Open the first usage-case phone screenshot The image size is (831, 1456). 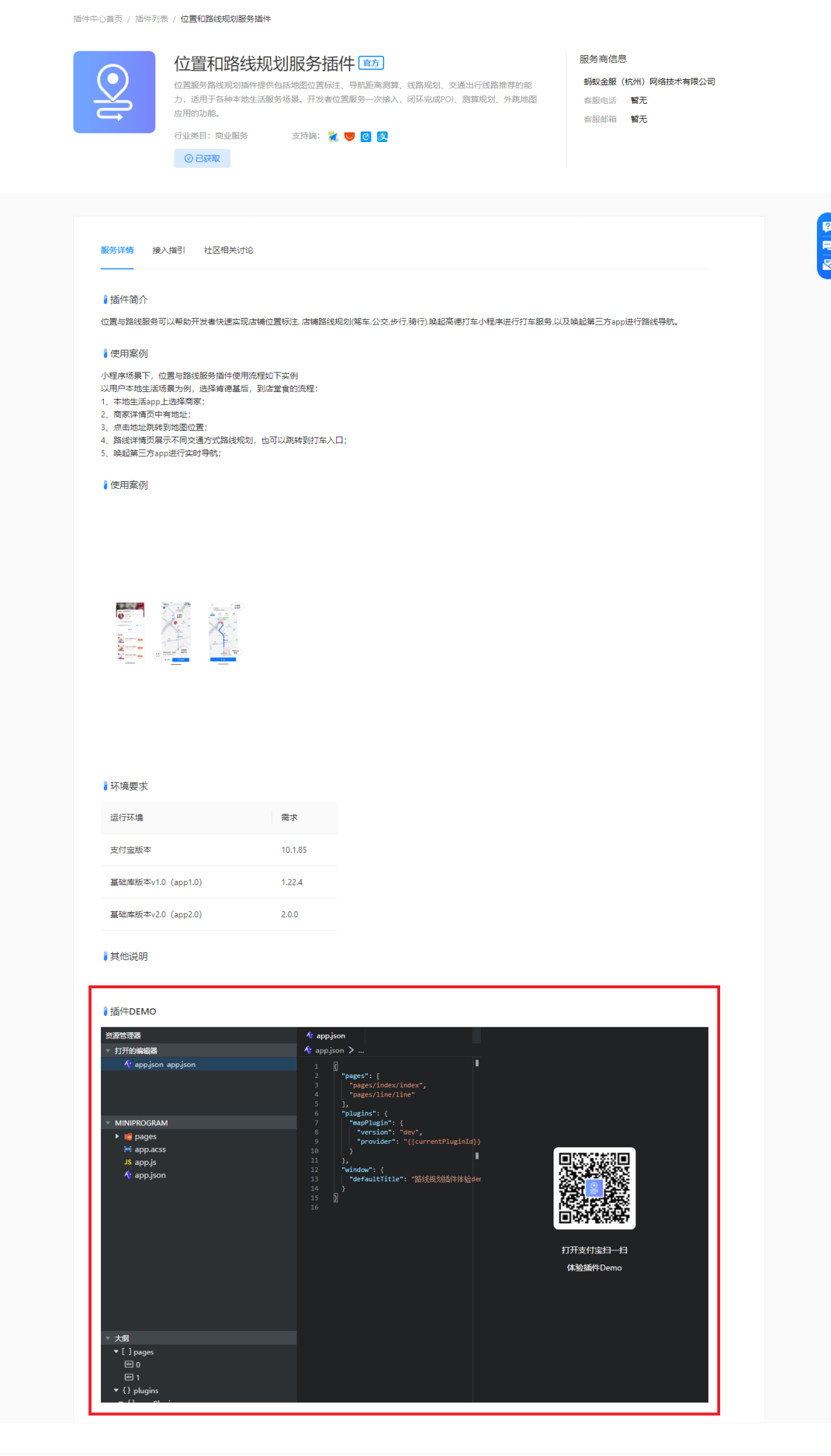tap(130, 632)
